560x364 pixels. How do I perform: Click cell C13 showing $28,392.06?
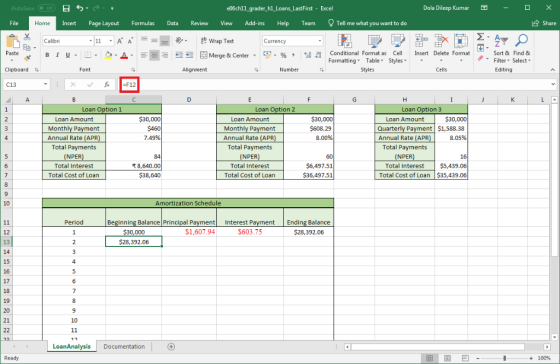click(134, 242)
